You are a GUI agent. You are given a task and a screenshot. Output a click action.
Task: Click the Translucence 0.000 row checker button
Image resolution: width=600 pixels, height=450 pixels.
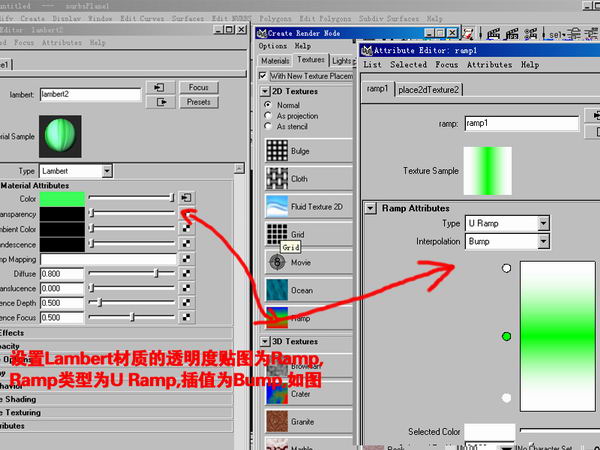pyautogui.click(x=186, y=288)
